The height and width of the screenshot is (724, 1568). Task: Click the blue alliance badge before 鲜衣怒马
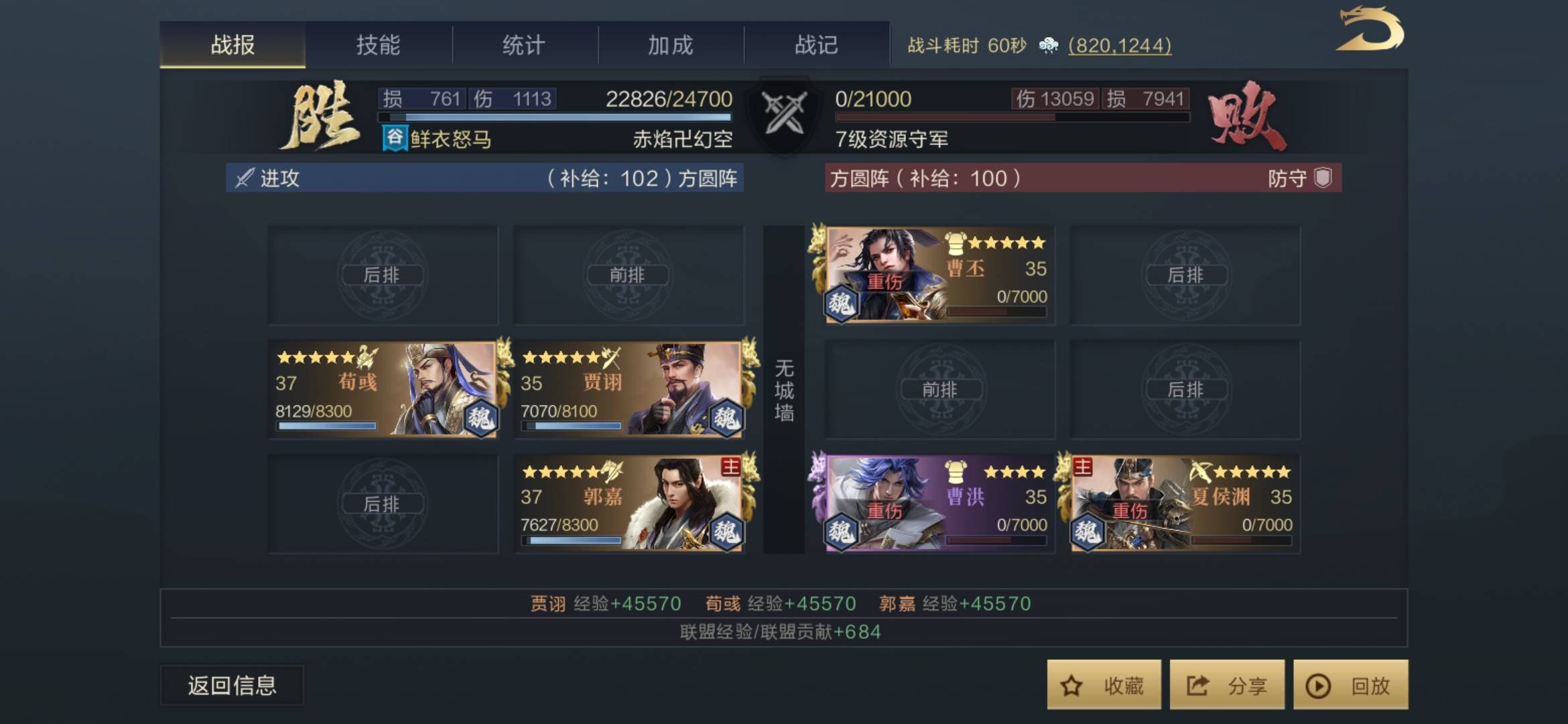[395, 138]
